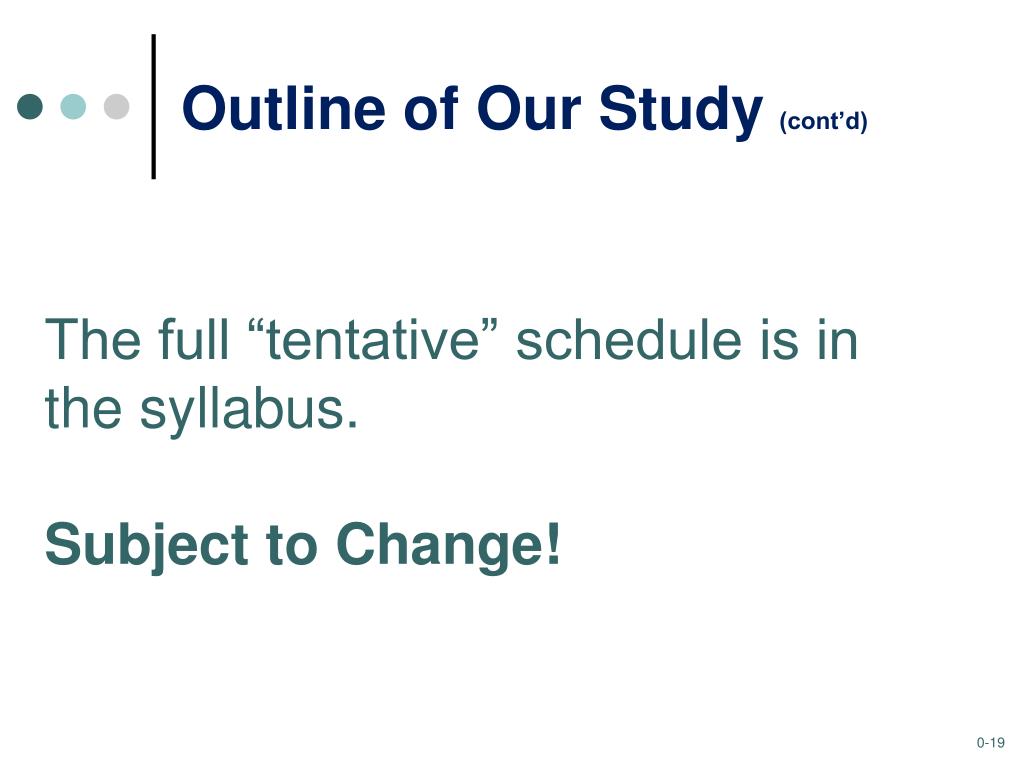Screen dimensions: 1024x768
Task: Click the word "the" before syllabus
Action: pos(83,409)
